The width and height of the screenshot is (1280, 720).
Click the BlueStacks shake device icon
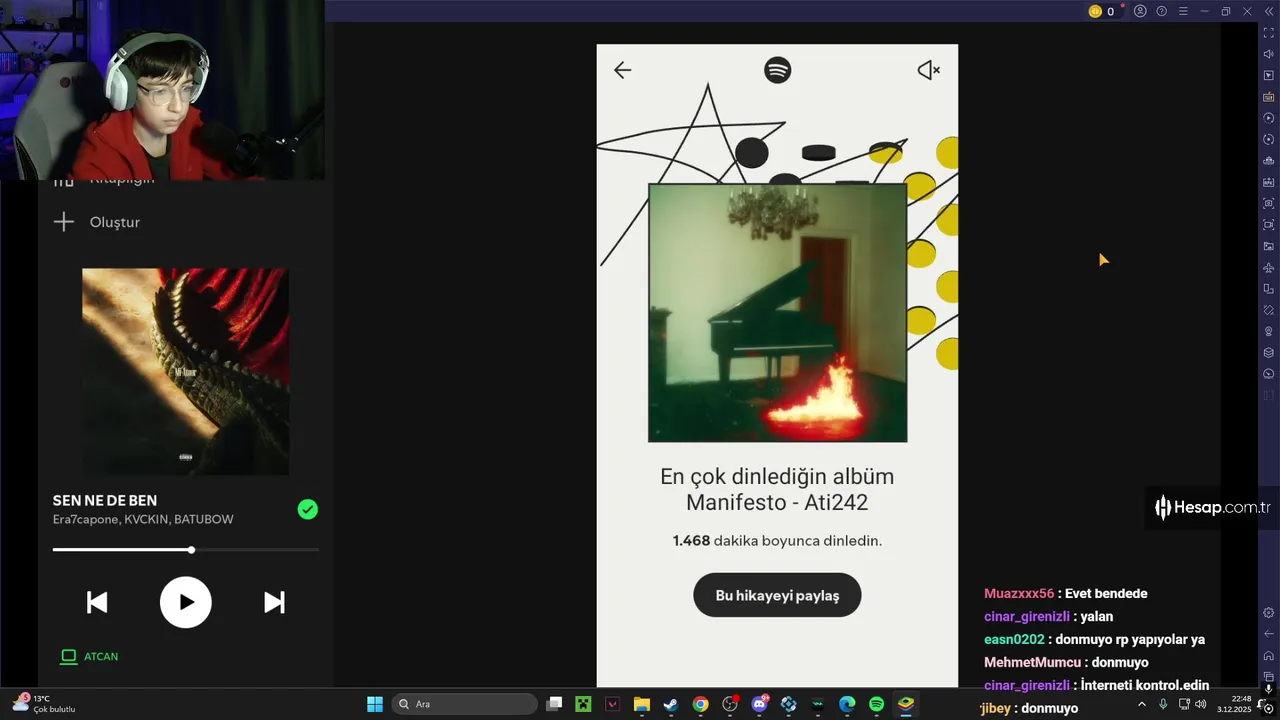click(x=1268, y=310)
